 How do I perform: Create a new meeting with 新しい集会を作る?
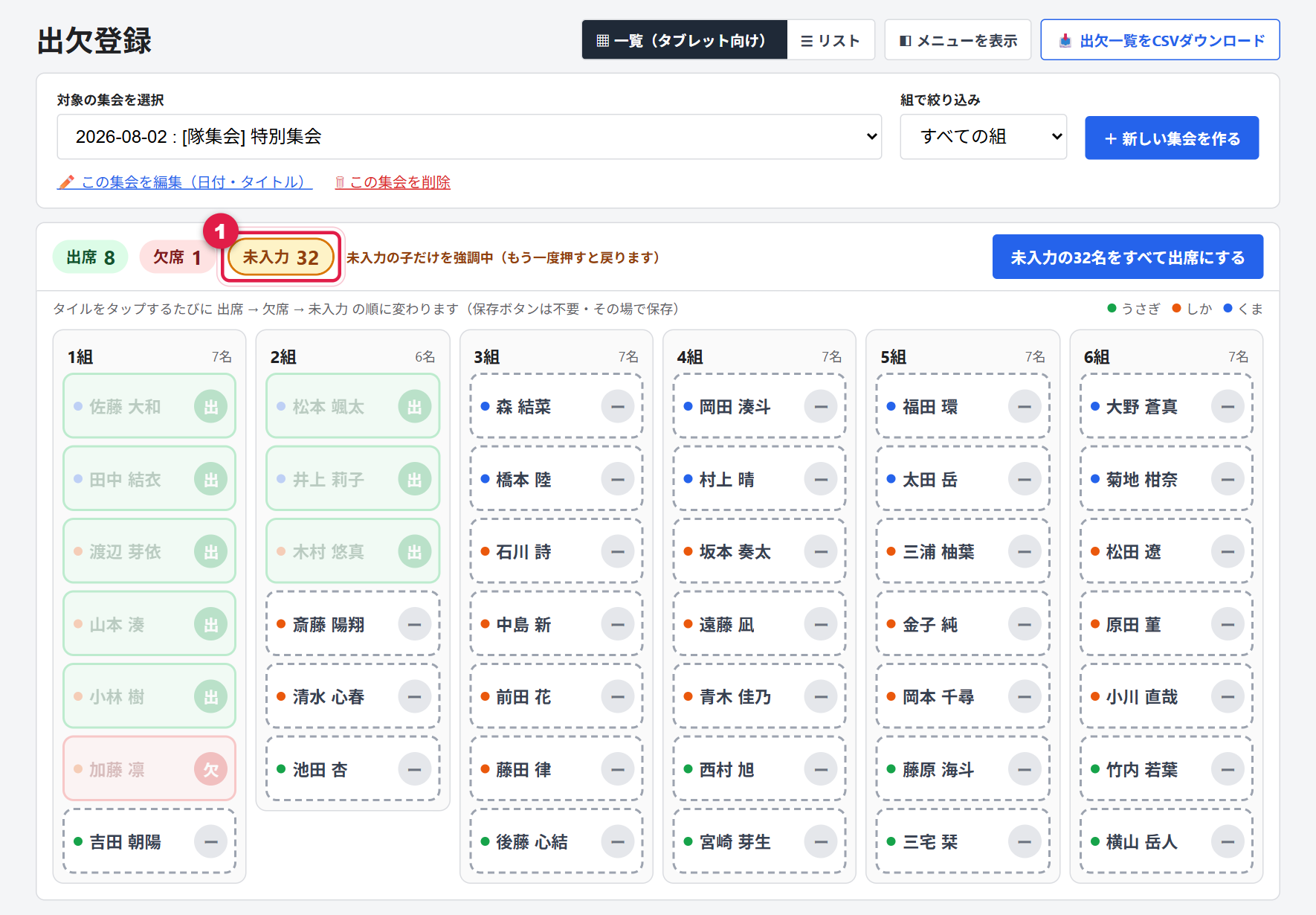coord(1172,138)
